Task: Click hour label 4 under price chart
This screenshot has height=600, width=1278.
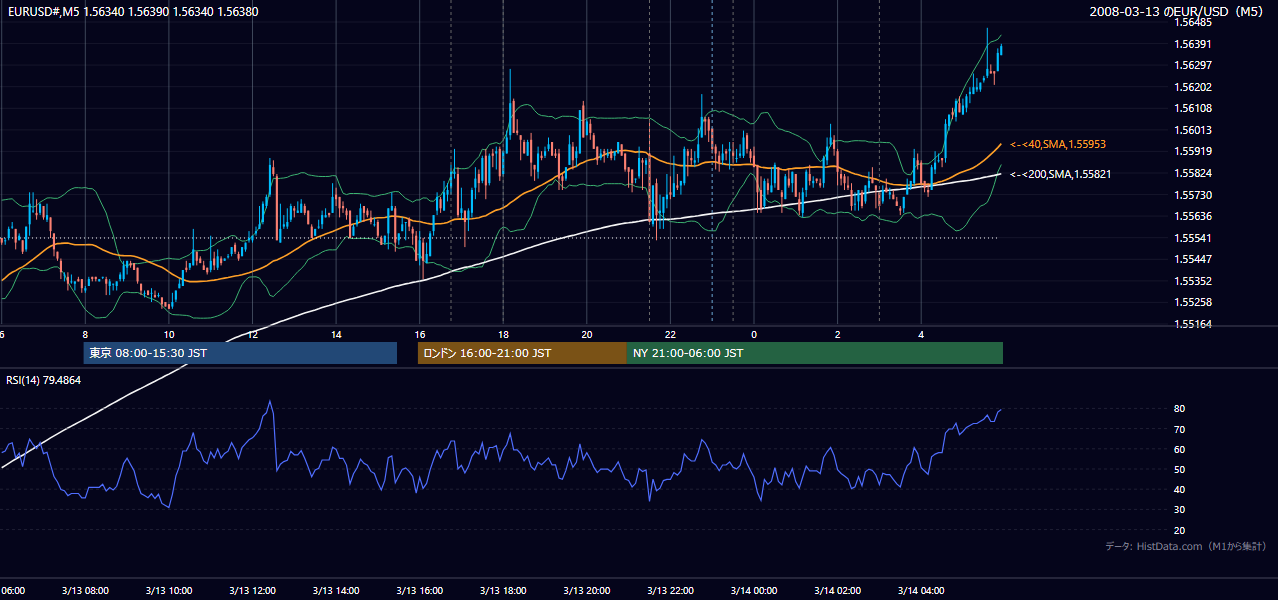Action: pos(921,335)
